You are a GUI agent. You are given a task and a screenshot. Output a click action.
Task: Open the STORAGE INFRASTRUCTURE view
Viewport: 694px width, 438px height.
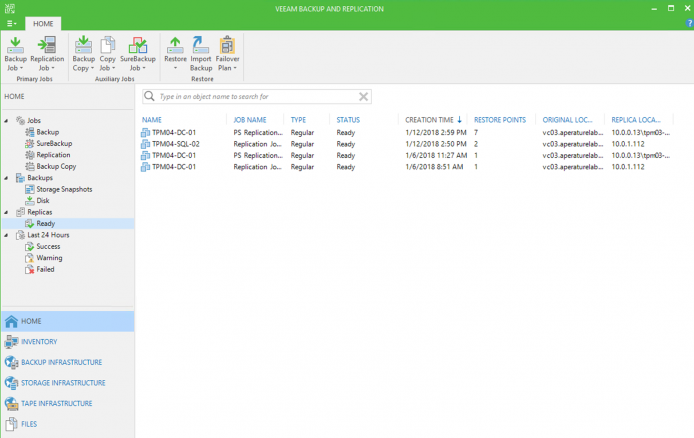(68, 383)
